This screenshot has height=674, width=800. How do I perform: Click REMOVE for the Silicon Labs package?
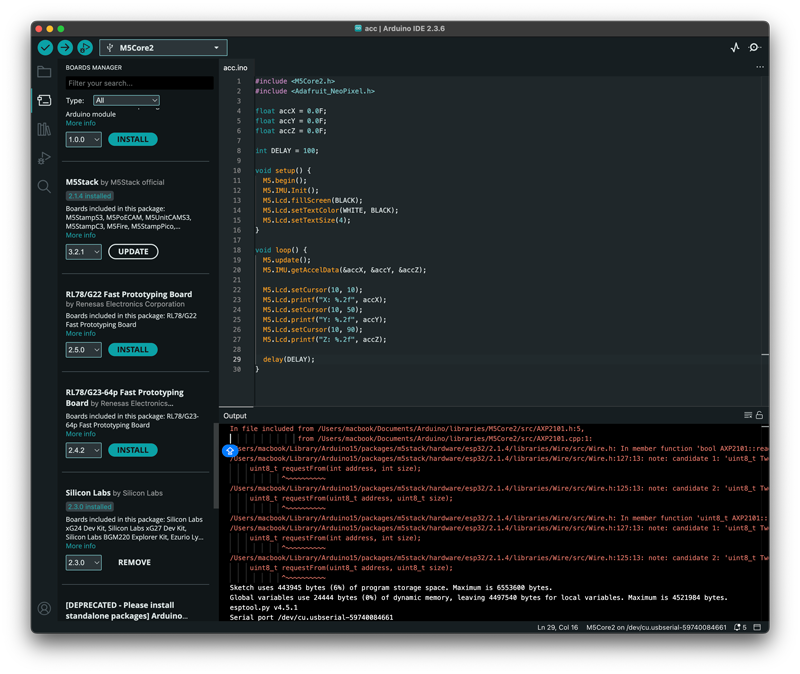pos(134,562)
